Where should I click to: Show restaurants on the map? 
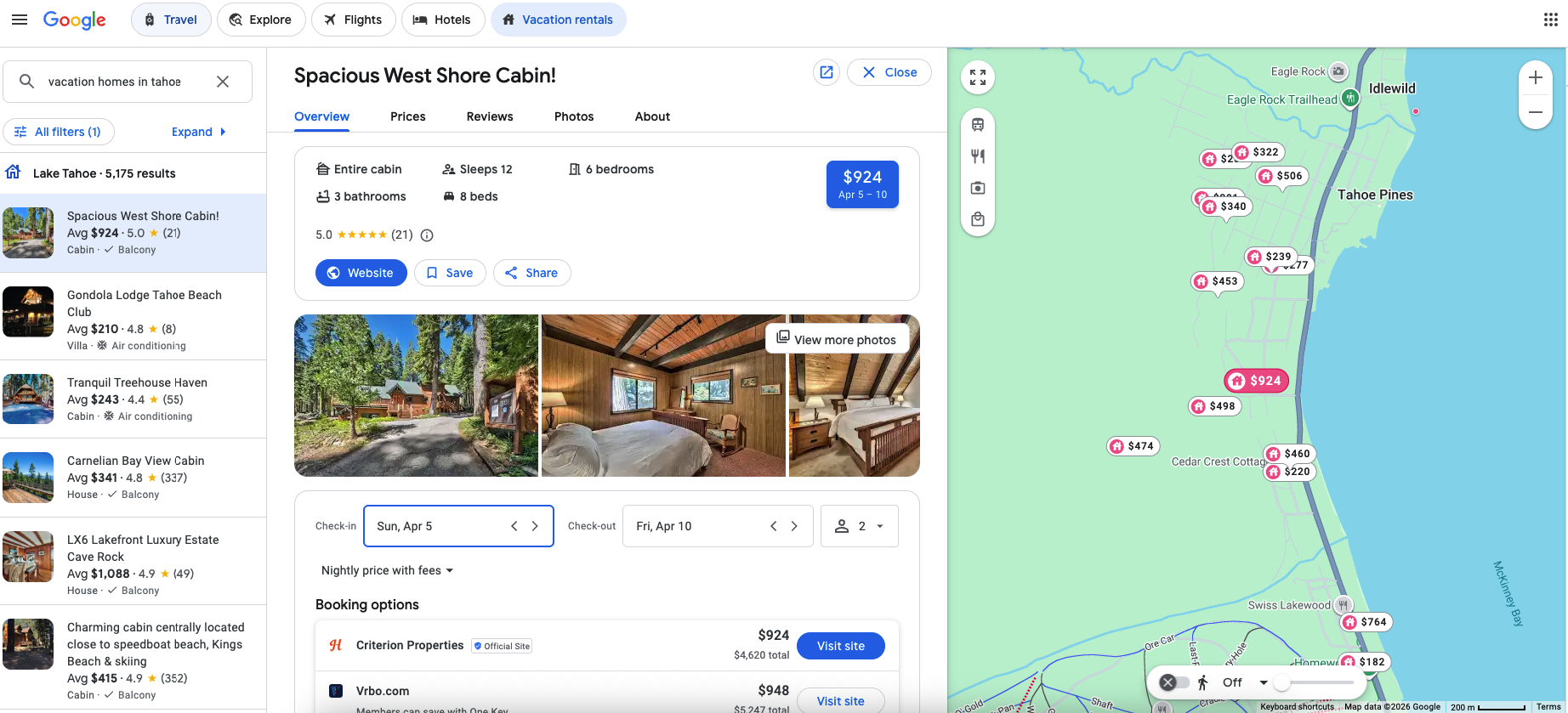pos(978,156)
